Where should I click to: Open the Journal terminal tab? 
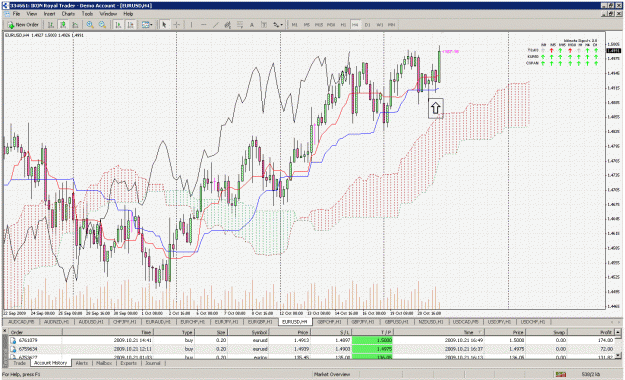tap(153, 363)
